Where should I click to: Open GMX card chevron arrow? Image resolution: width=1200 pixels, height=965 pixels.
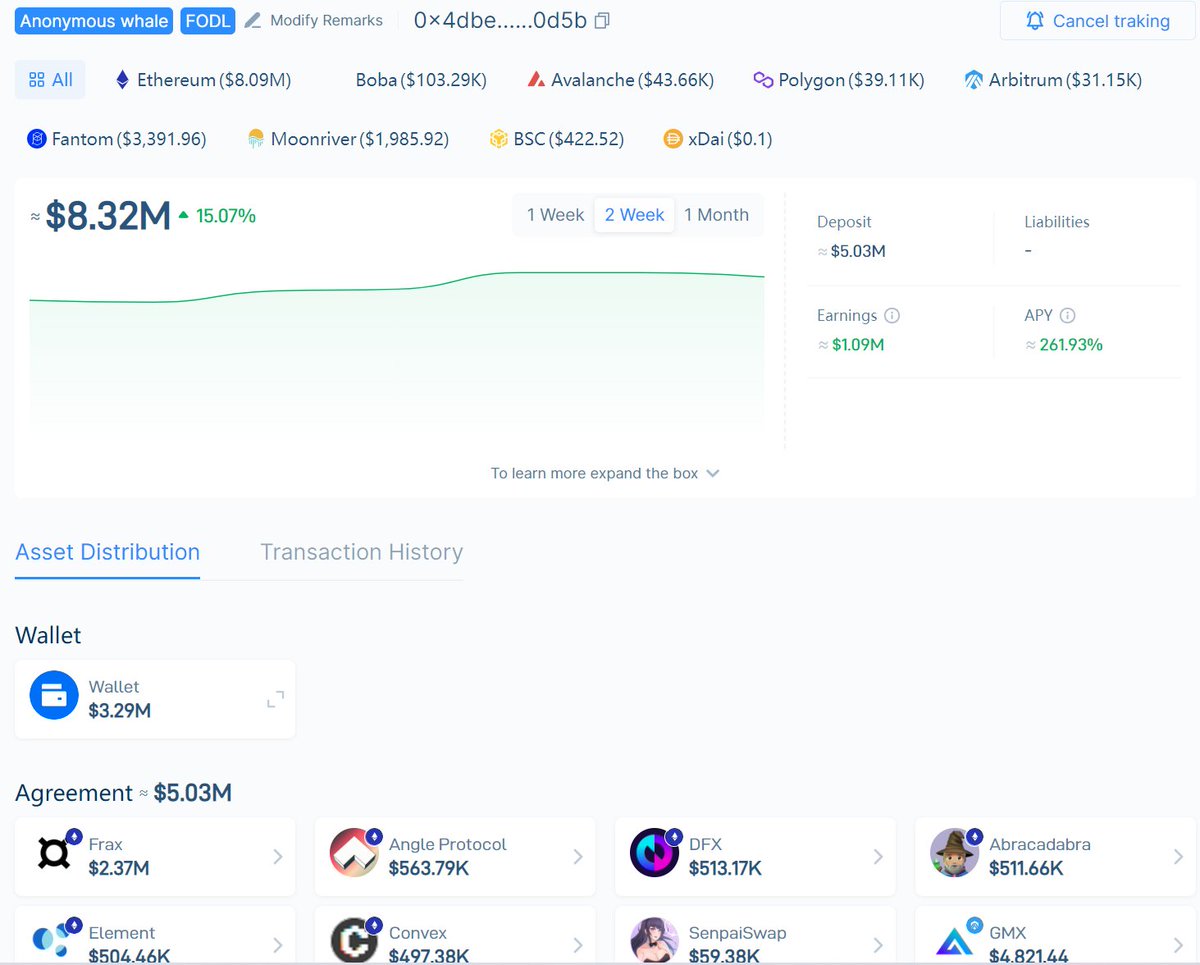[x=1178, y=944]
